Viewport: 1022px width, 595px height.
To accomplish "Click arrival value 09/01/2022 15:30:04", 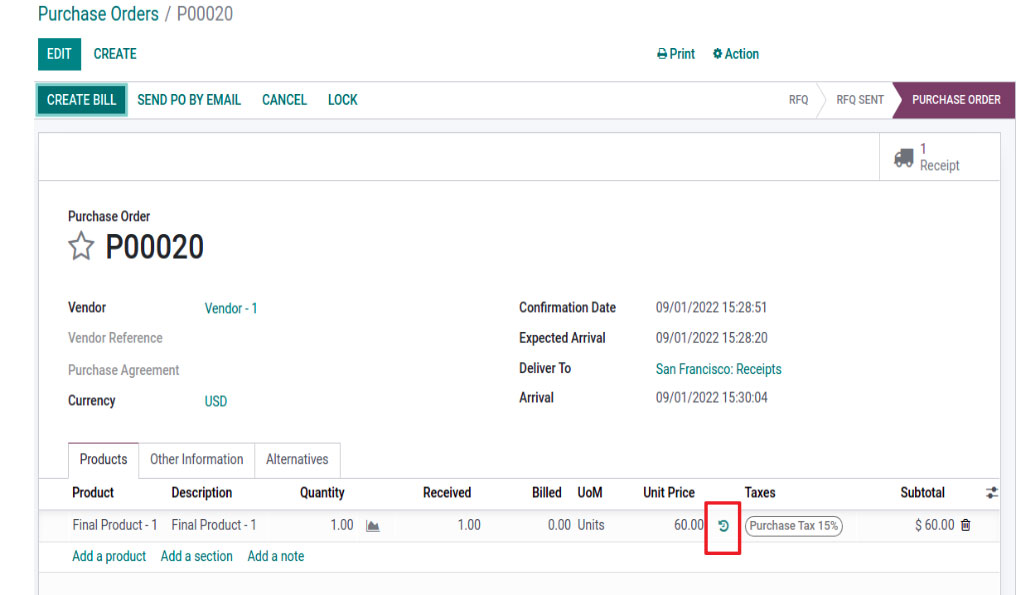I will [x=711, y=398].
